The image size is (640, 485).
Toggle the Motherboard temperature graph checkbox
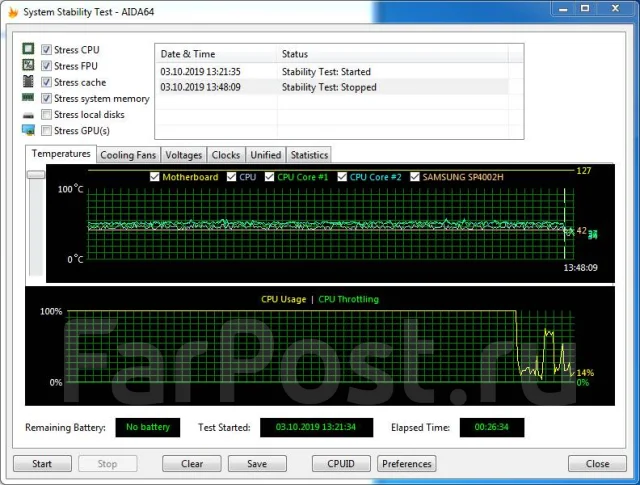(x=154, y=177)
